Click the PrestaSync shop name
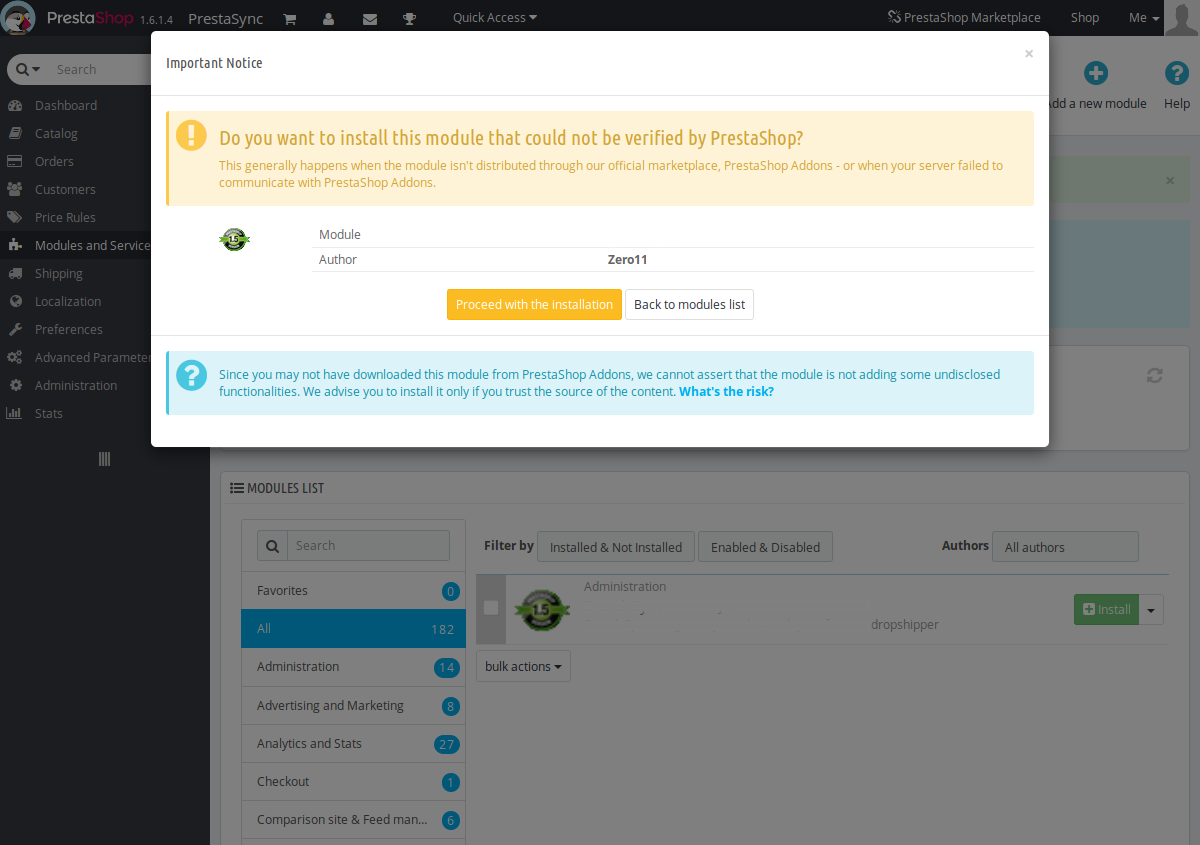This screenshot has height=845, width=1200. (226, 18)
